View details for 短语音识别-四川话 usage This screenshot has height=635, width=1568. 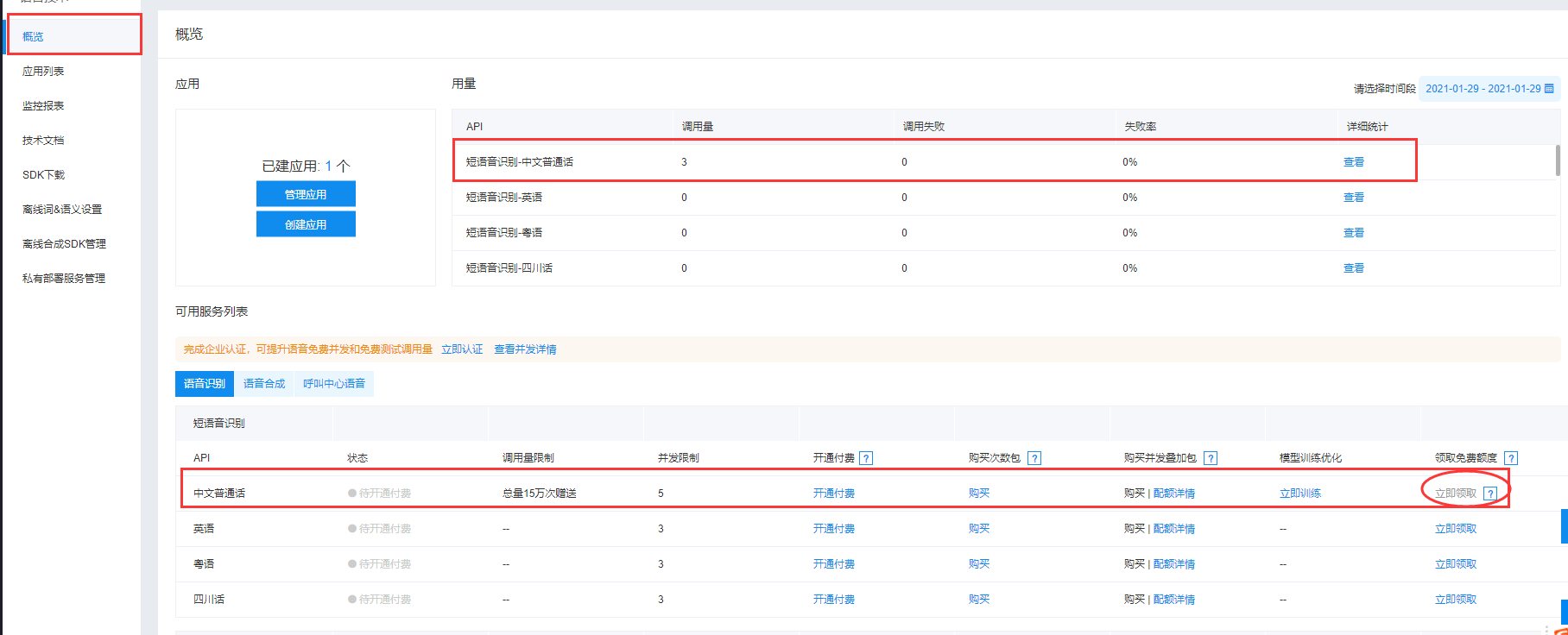pos(1354,268)
